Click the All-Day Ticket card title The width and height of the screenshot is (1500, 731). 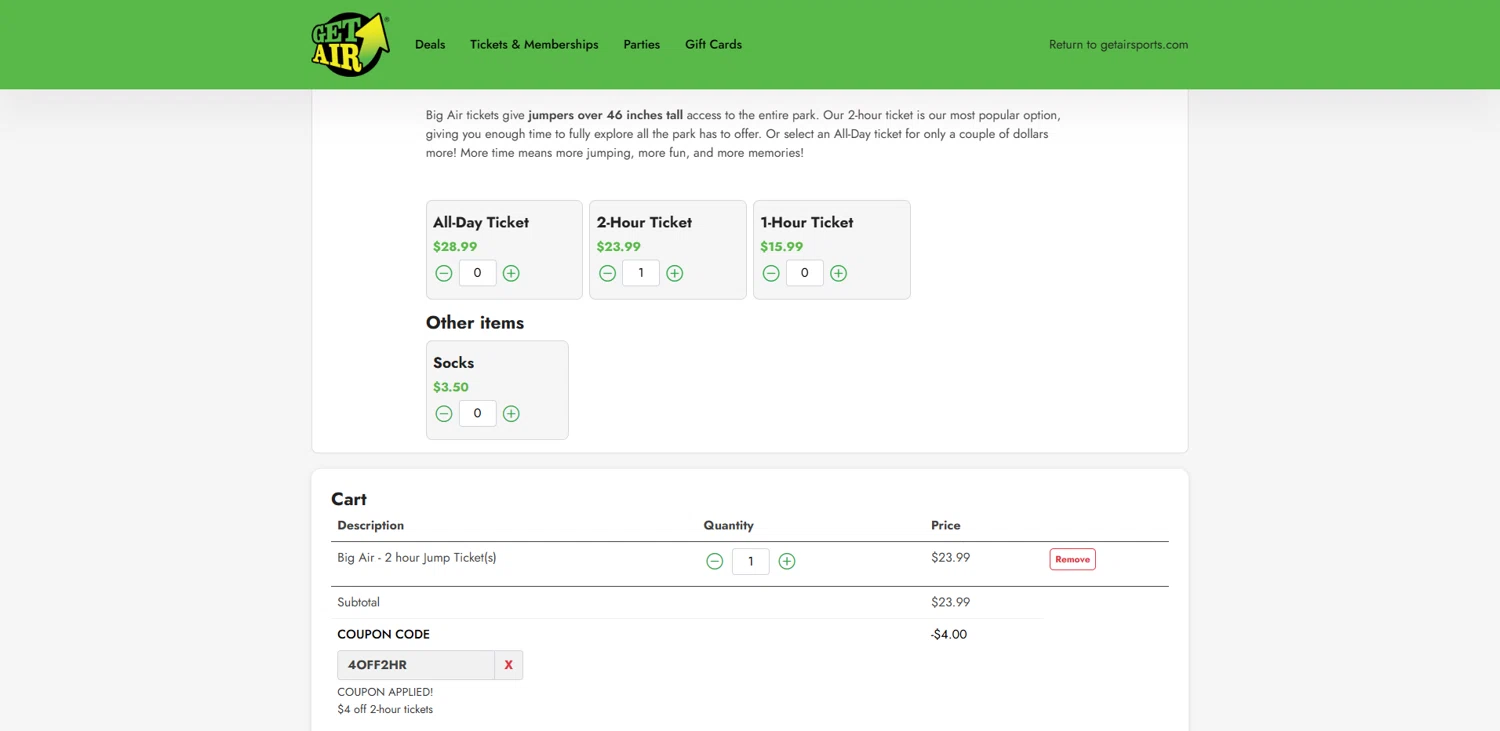click(481, 222)
